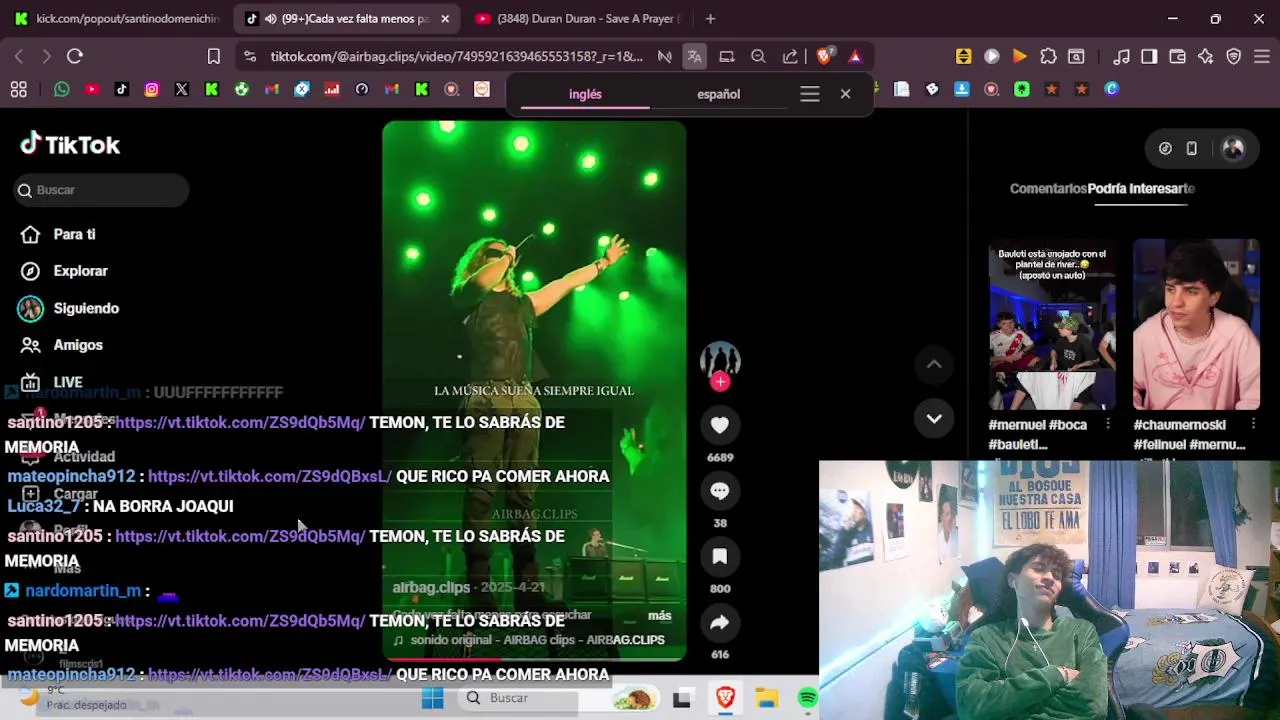Open options for the #chaumernoski video
The image size is (1280, 720).
(1252, 424)
